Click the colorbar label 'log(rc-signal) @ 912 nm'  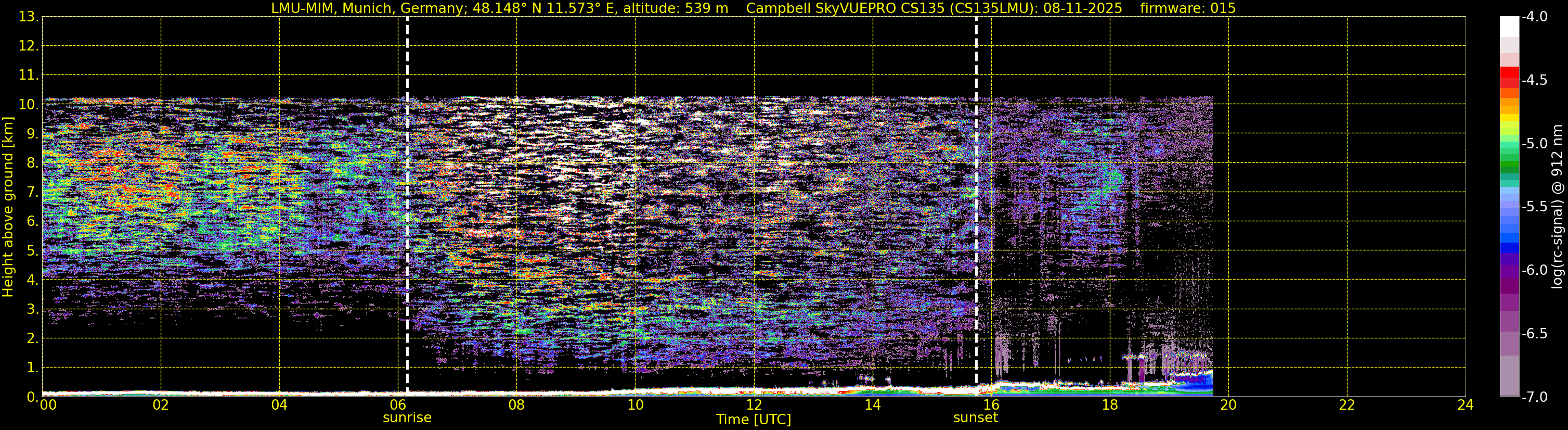[x=1557, y=207]
